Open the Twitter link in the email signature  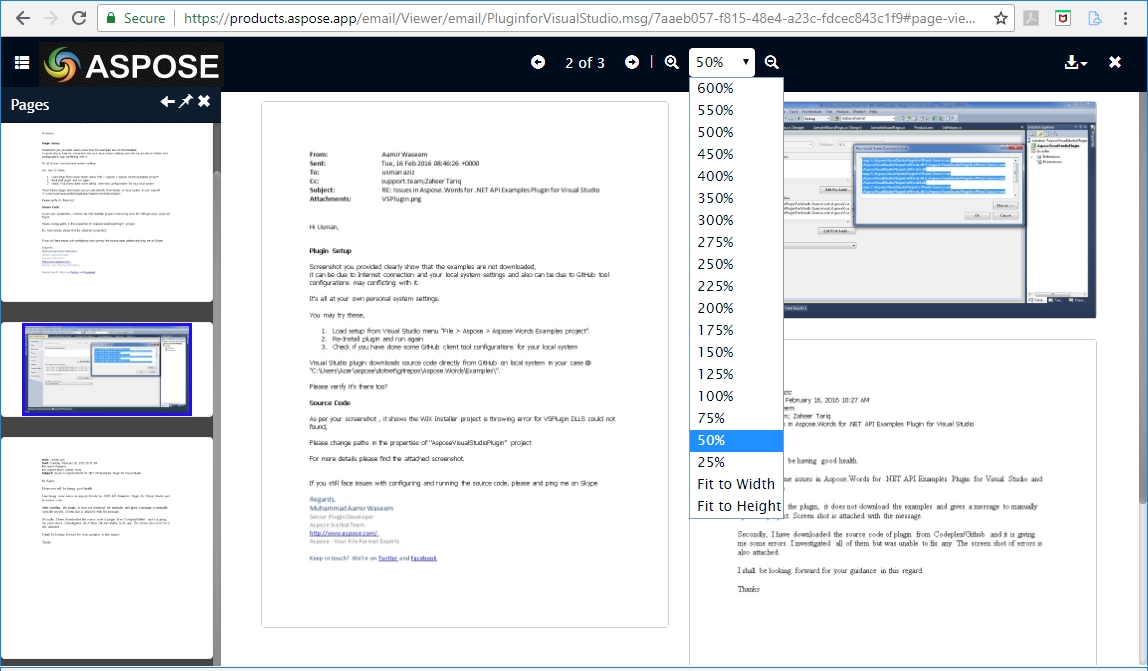(387, 558)
